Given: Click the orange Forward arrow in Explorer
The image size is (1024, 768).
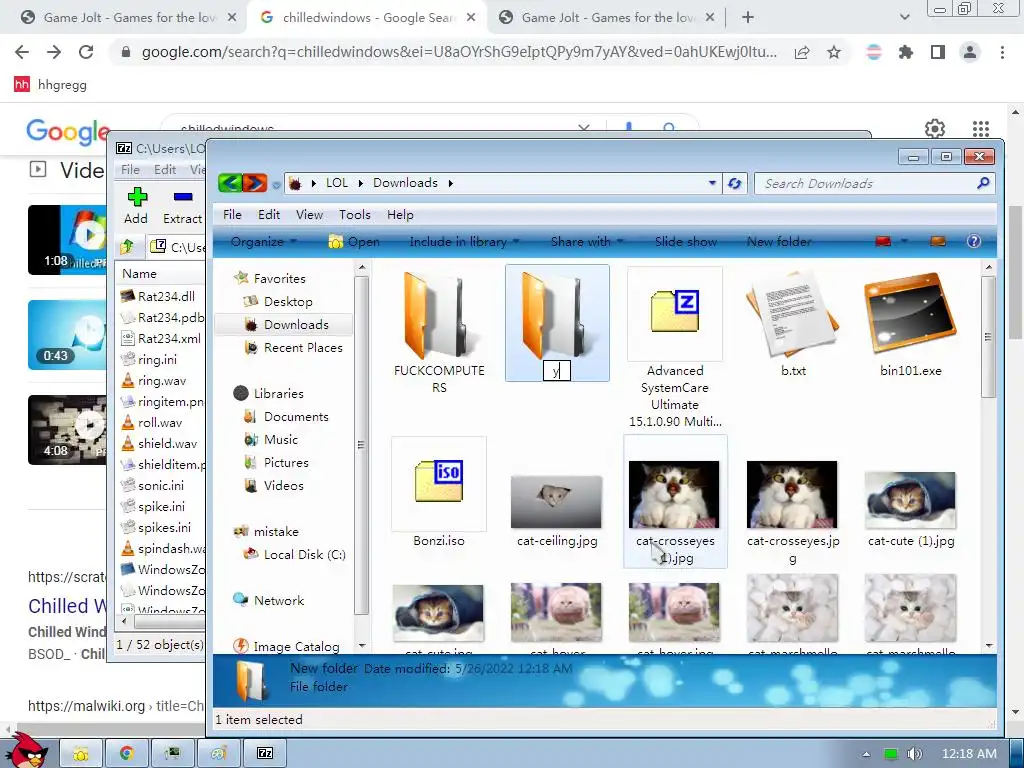Looking at the screenshot, I should point(255,183).
